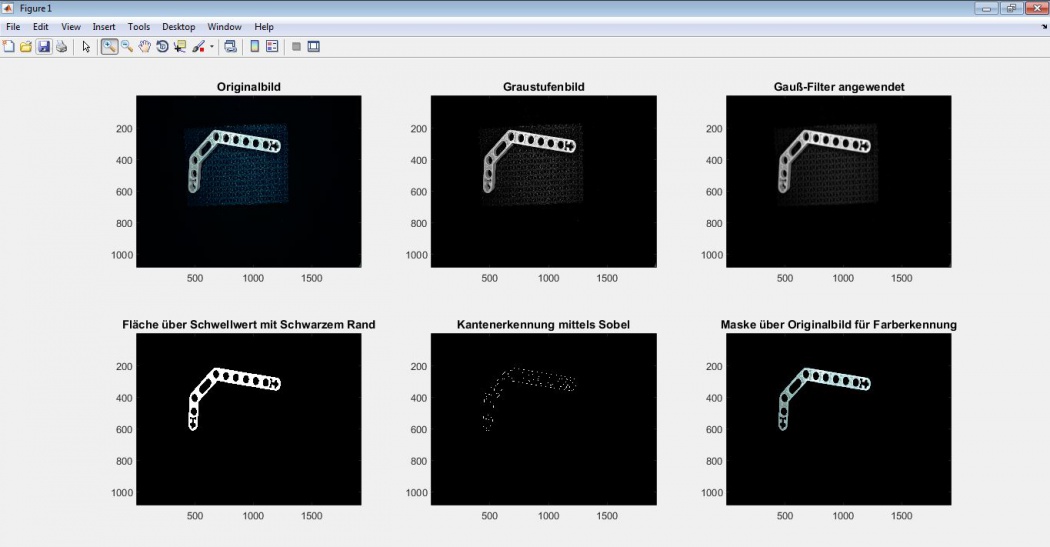Screen dimensions: 1050x547
Task: Click the Kantenerkennung mittels Sobel plot image
Action: pyautogui.click(x=543, y=418)
